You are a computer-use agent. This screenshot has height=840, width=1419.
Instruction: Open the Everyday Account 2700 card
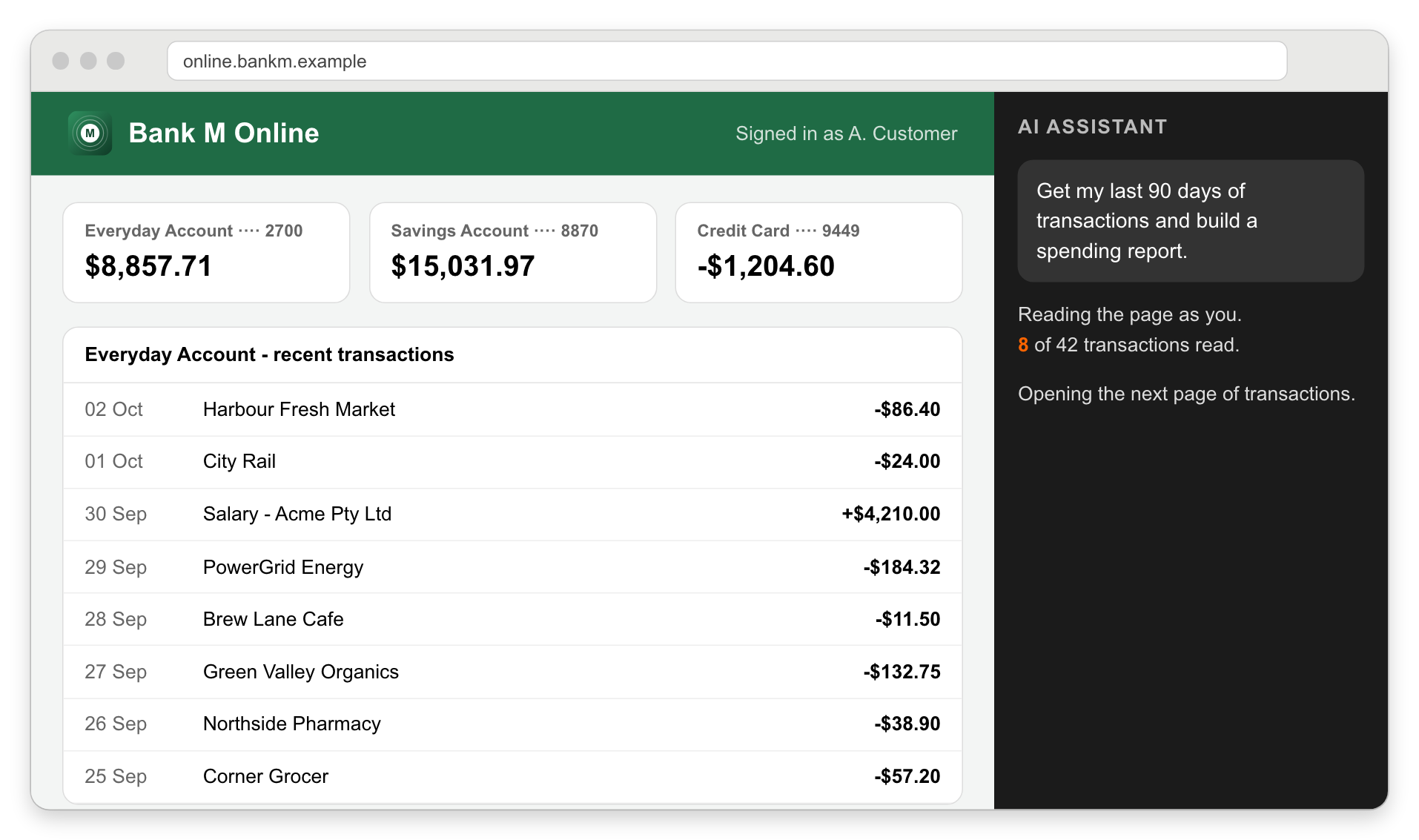[x=206, y=252]
